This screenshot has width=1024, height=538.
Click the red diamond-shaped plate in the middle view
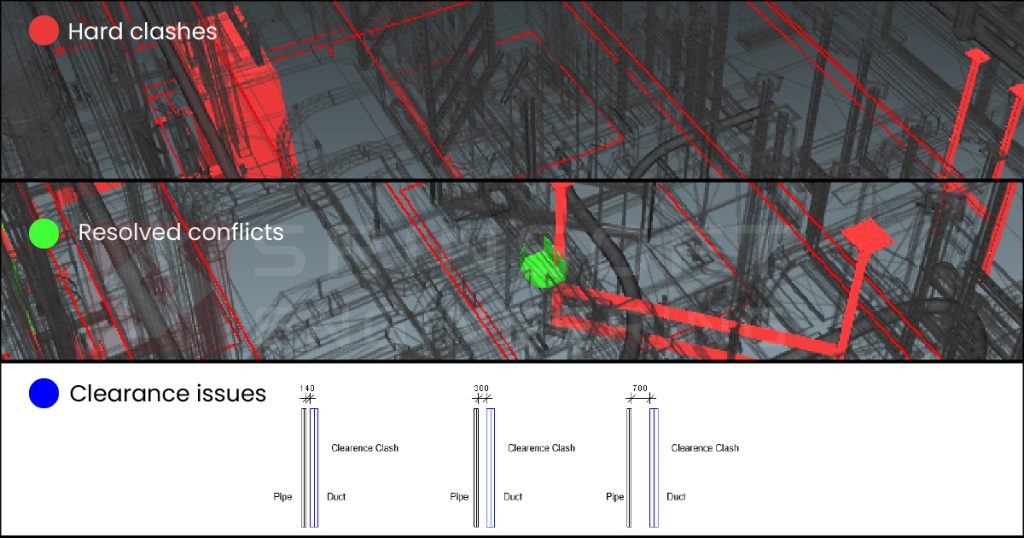pyautogui.click(x=867, y=236)
